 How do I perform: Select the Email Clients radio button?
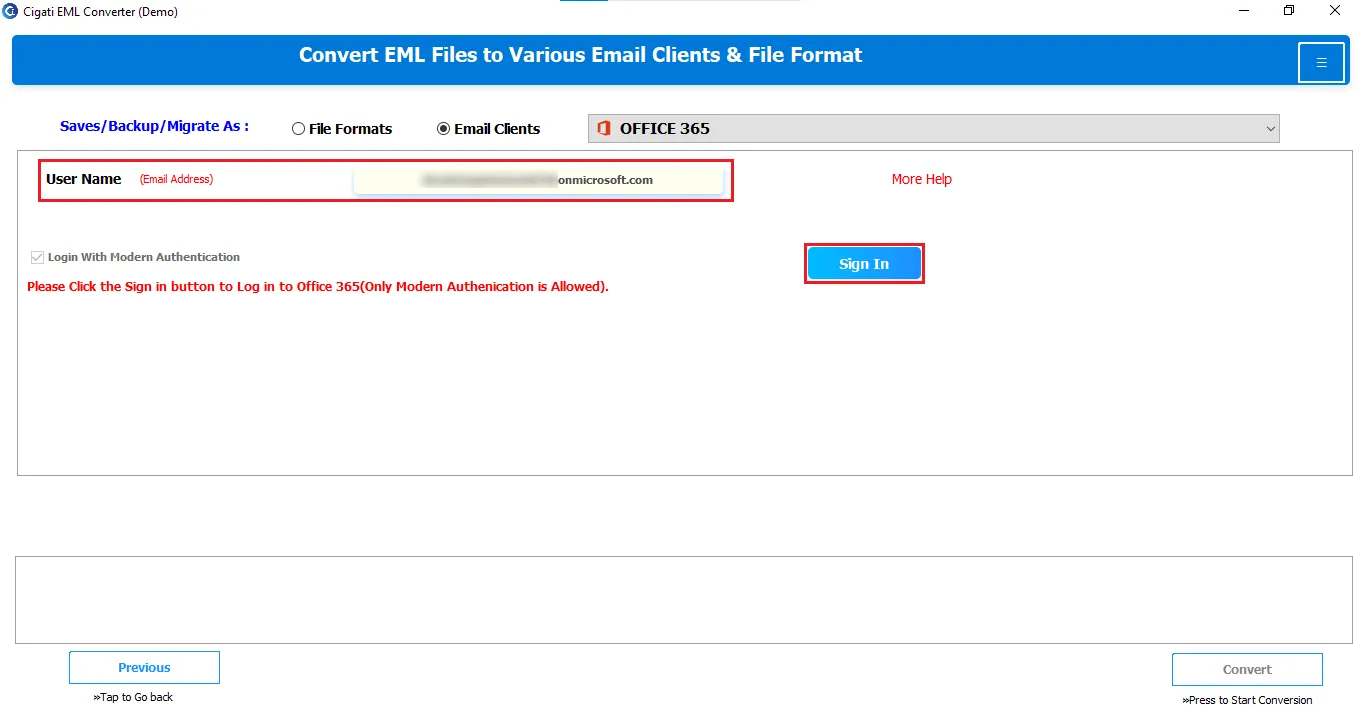444,129
